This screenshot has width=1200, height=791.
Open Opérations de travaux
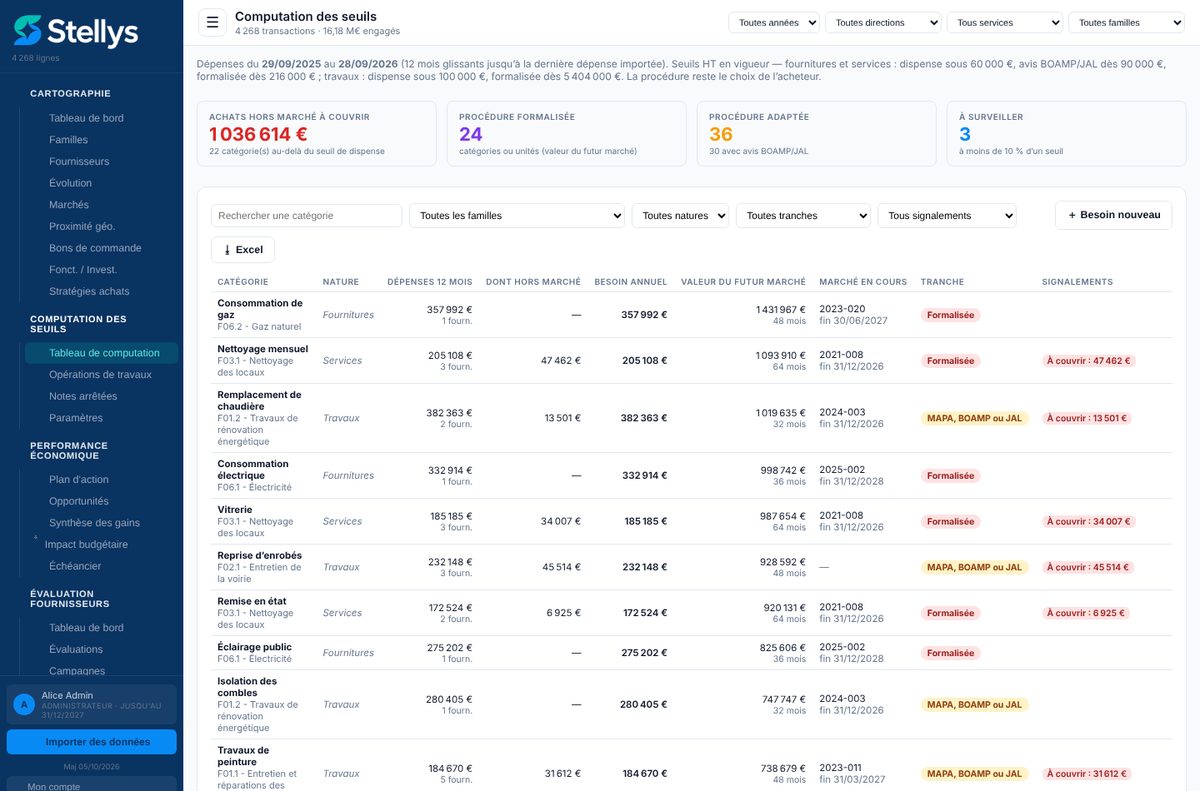(x=100, y=375)
